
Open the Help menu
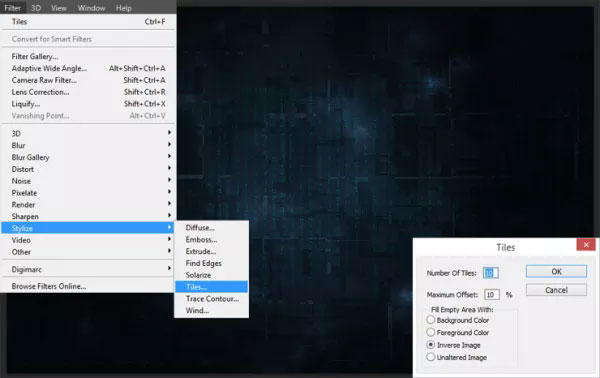(124, 8)
